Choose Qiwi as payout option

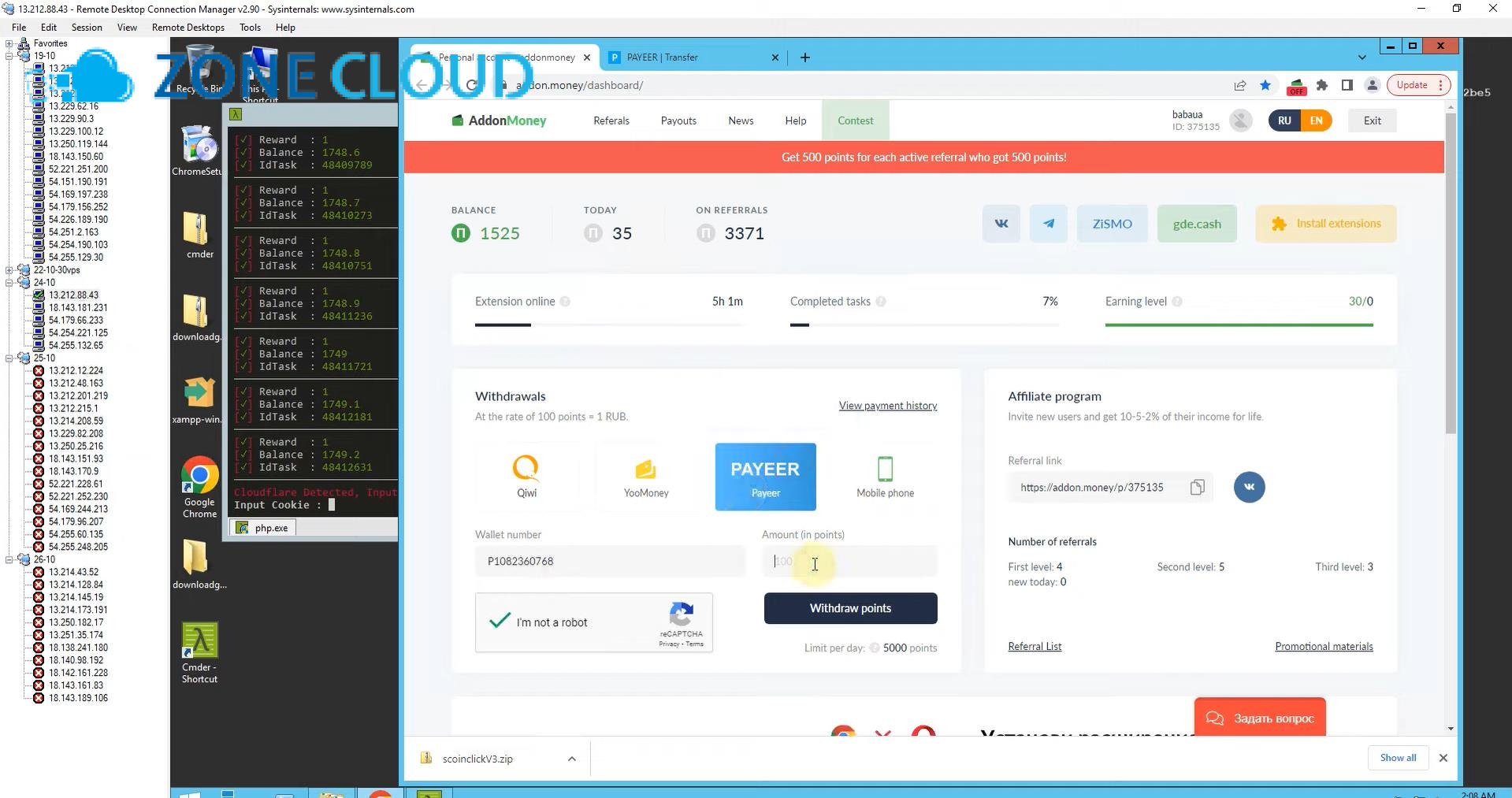(526, 476)
